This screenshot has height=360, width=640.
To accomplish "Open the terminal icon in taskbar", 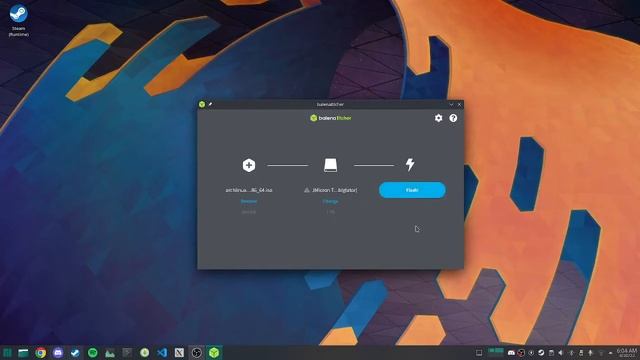I will point(127,353).
